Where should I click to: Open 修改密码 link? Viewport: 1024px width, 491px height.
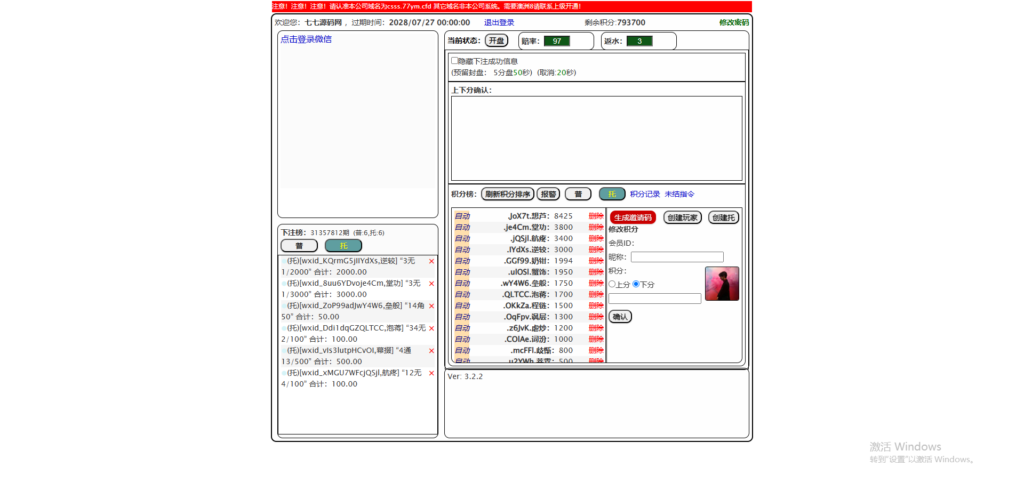pos(734,22)
